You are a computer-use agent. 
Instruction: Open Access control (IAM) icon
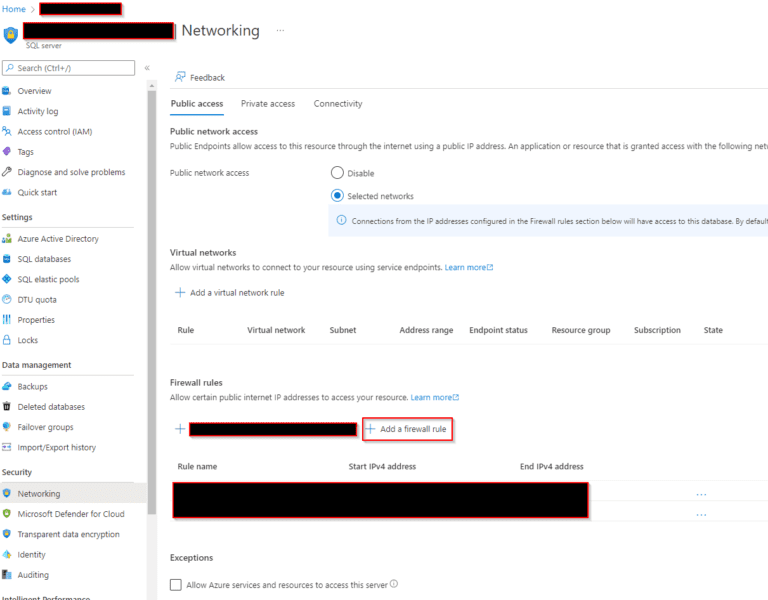(x=7, y=131)
